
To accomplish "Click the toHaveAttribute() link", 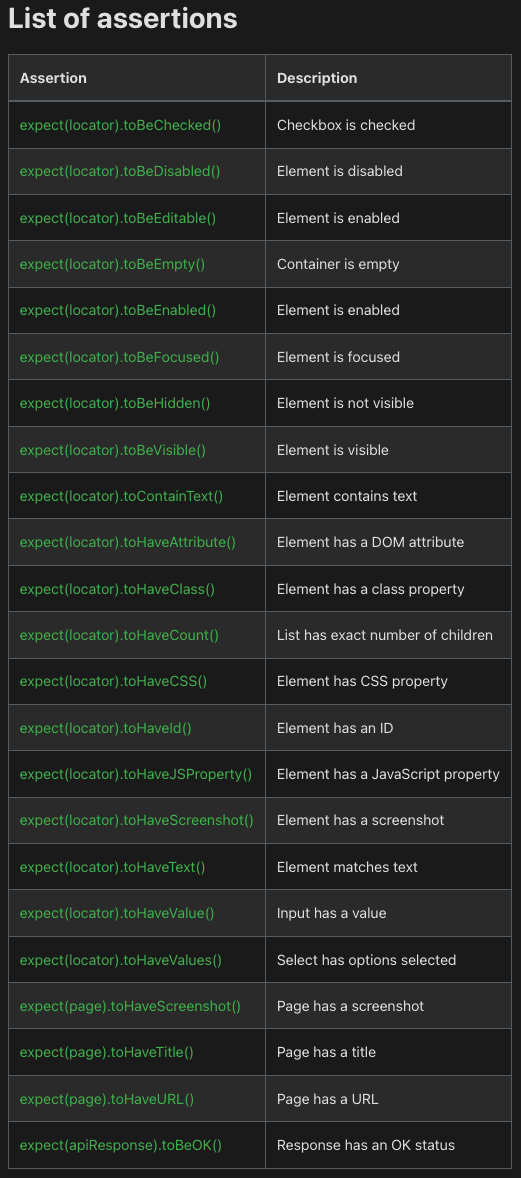I will click(x=128, y=542).
